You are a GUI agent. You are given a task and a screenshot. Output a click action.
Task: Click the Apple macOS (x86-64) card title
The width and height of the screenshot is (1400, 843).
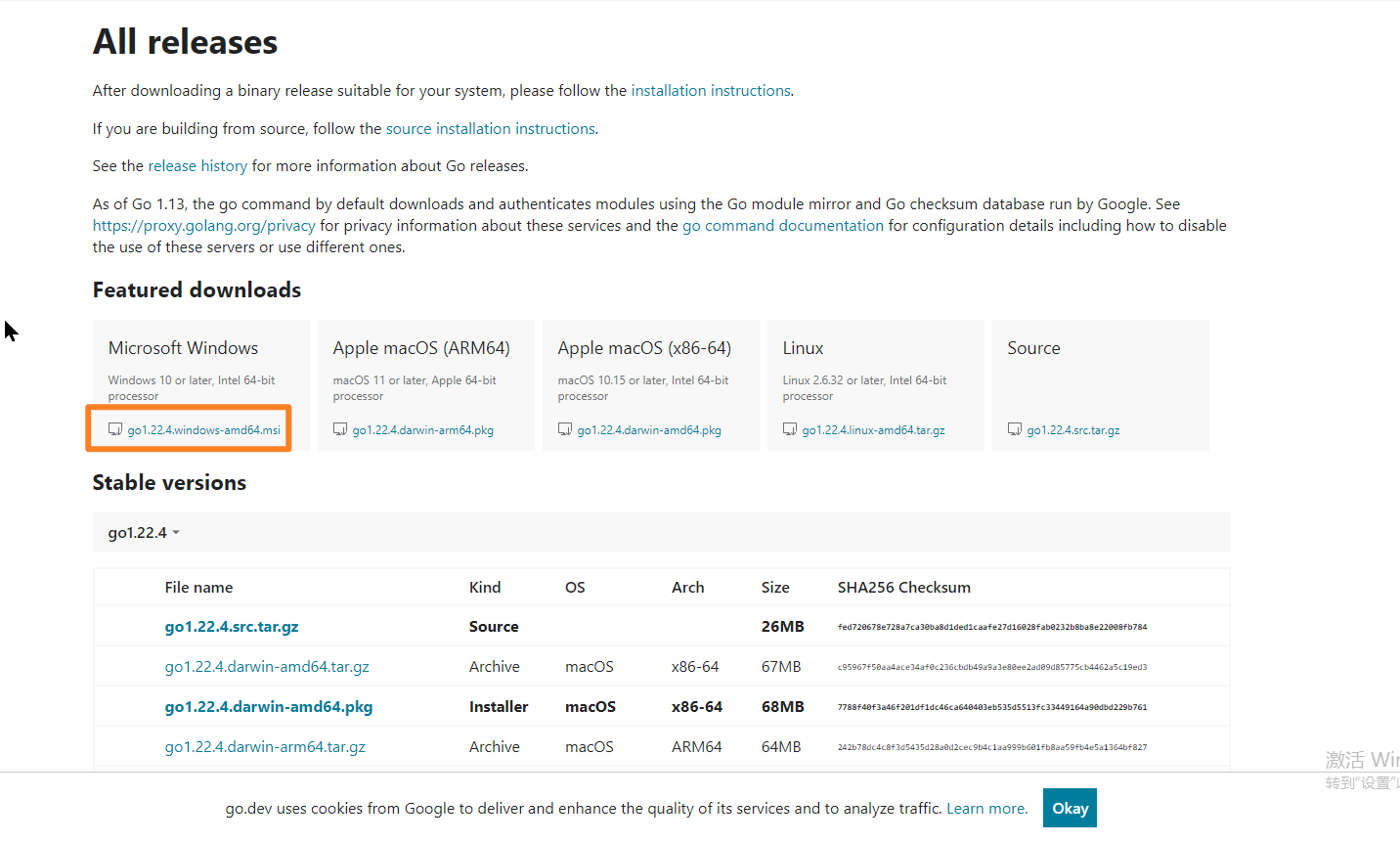[x=644, y=348]
